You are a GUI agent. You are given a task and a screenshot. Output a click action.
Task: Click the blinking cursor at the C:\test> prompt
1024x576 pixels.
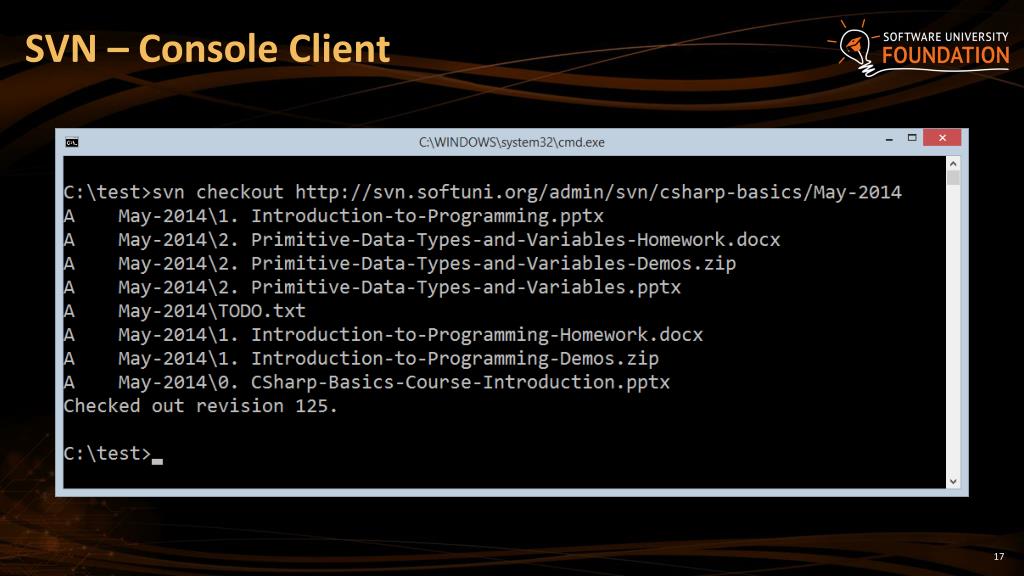click(157, 461)
